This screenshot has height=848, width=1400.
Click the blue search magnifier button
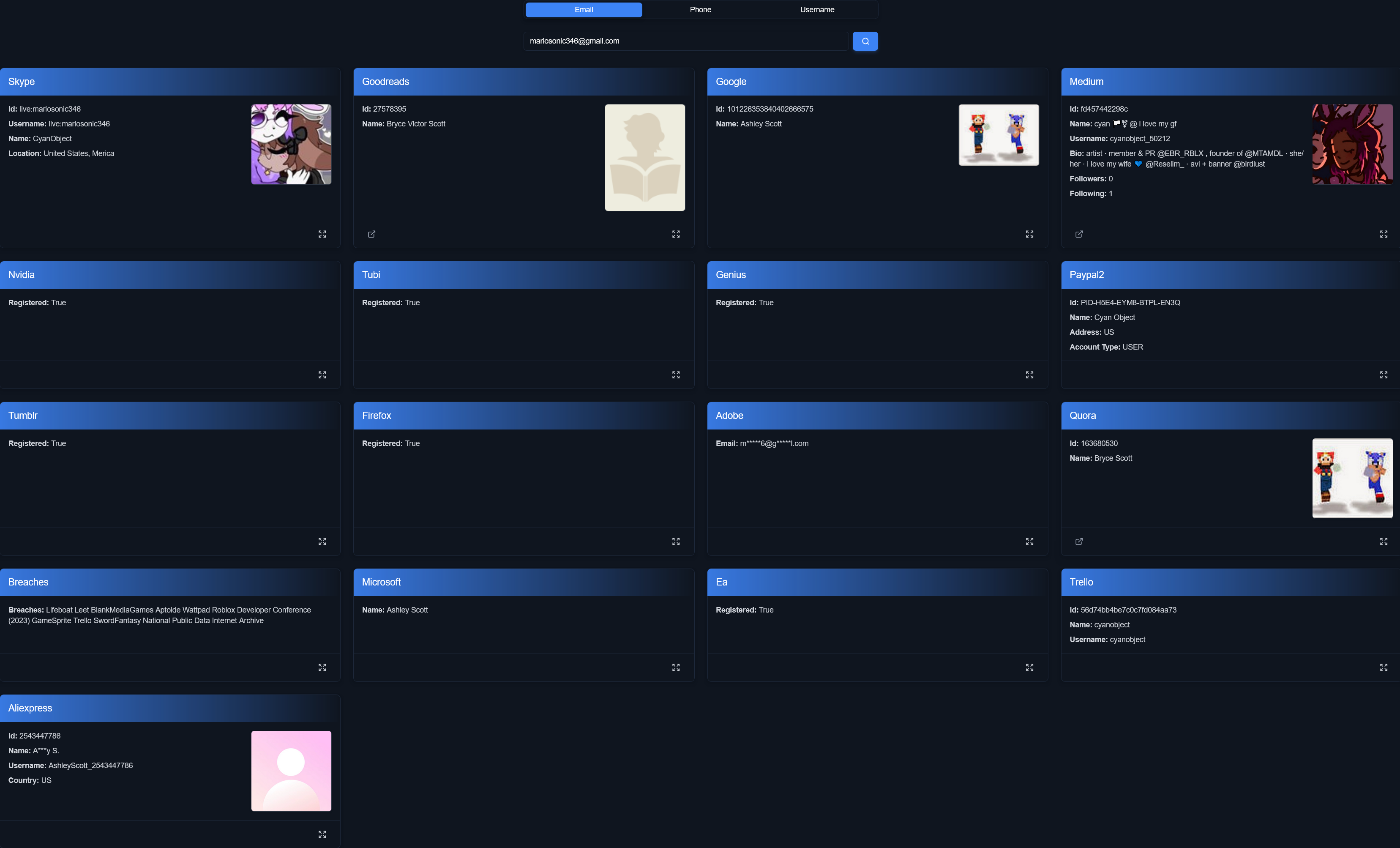click(865, 41)
